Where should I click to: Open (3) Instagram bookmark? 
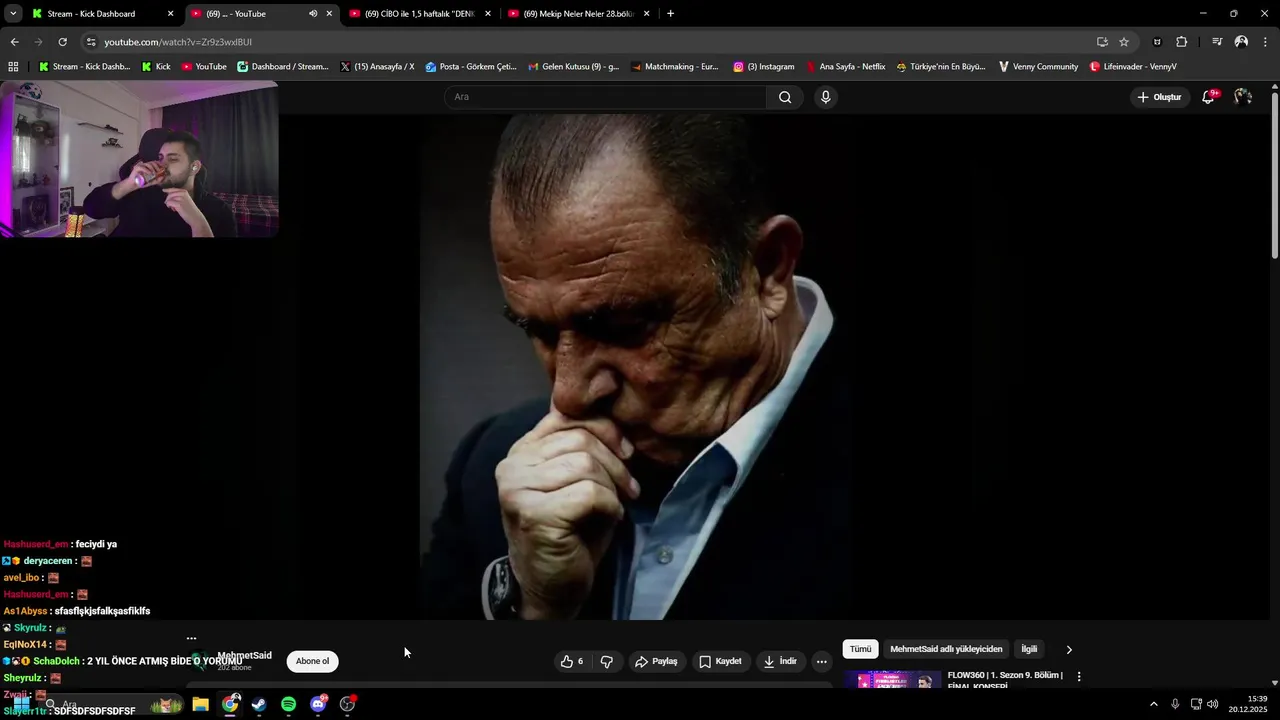764,67
